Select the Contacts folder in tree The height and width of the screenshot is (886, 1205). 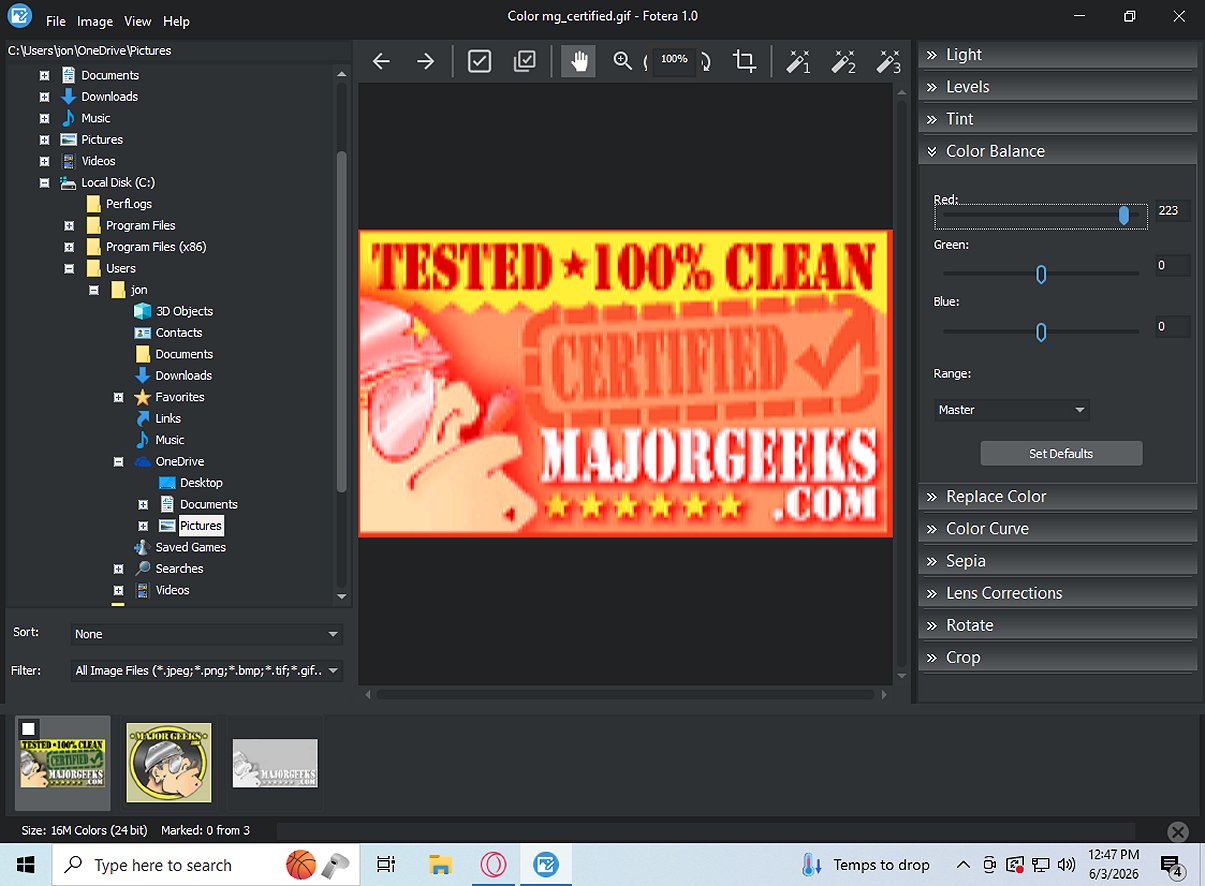pos(168,333)
